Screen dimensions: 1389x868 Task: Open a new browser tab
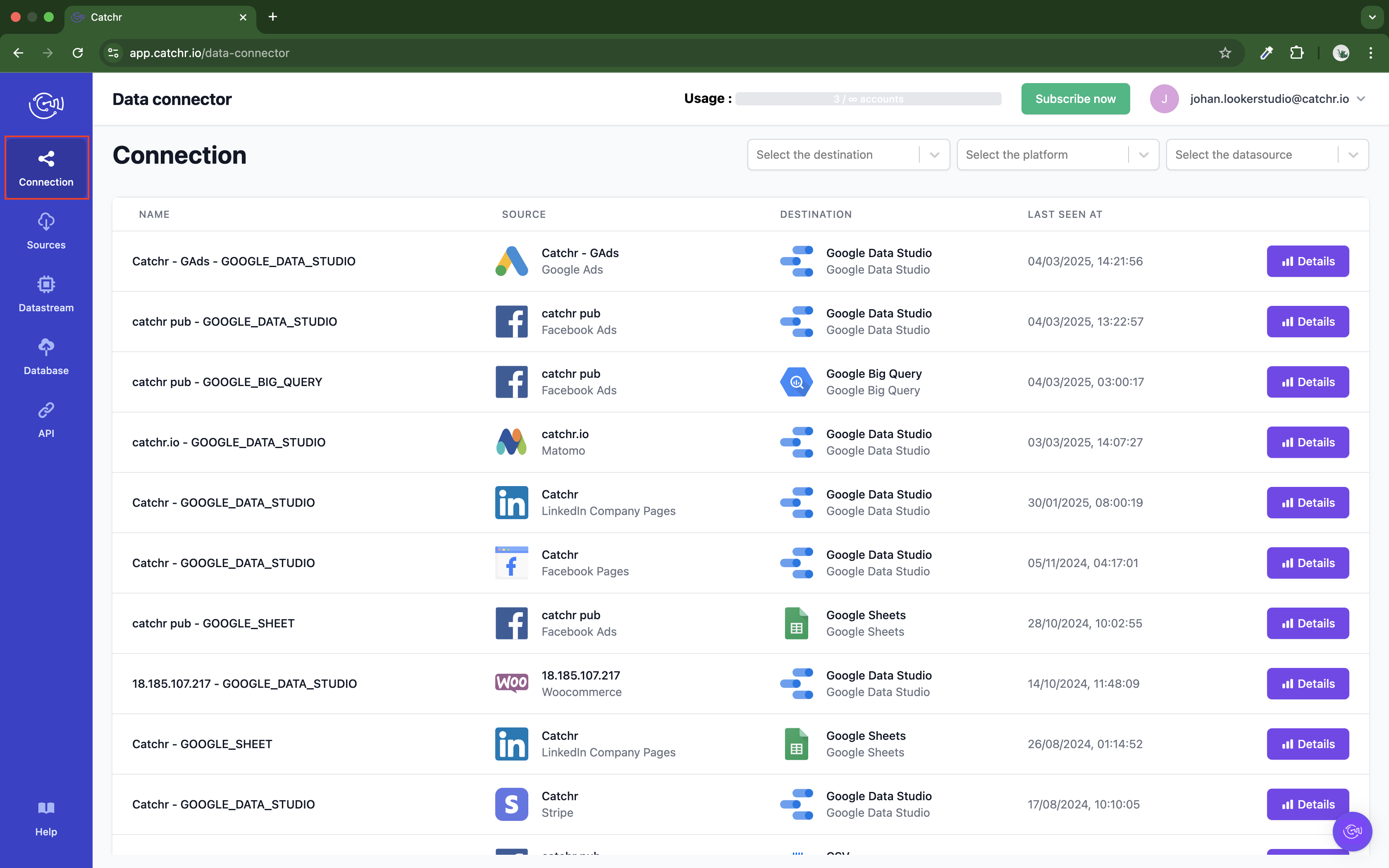coord(273,17)
